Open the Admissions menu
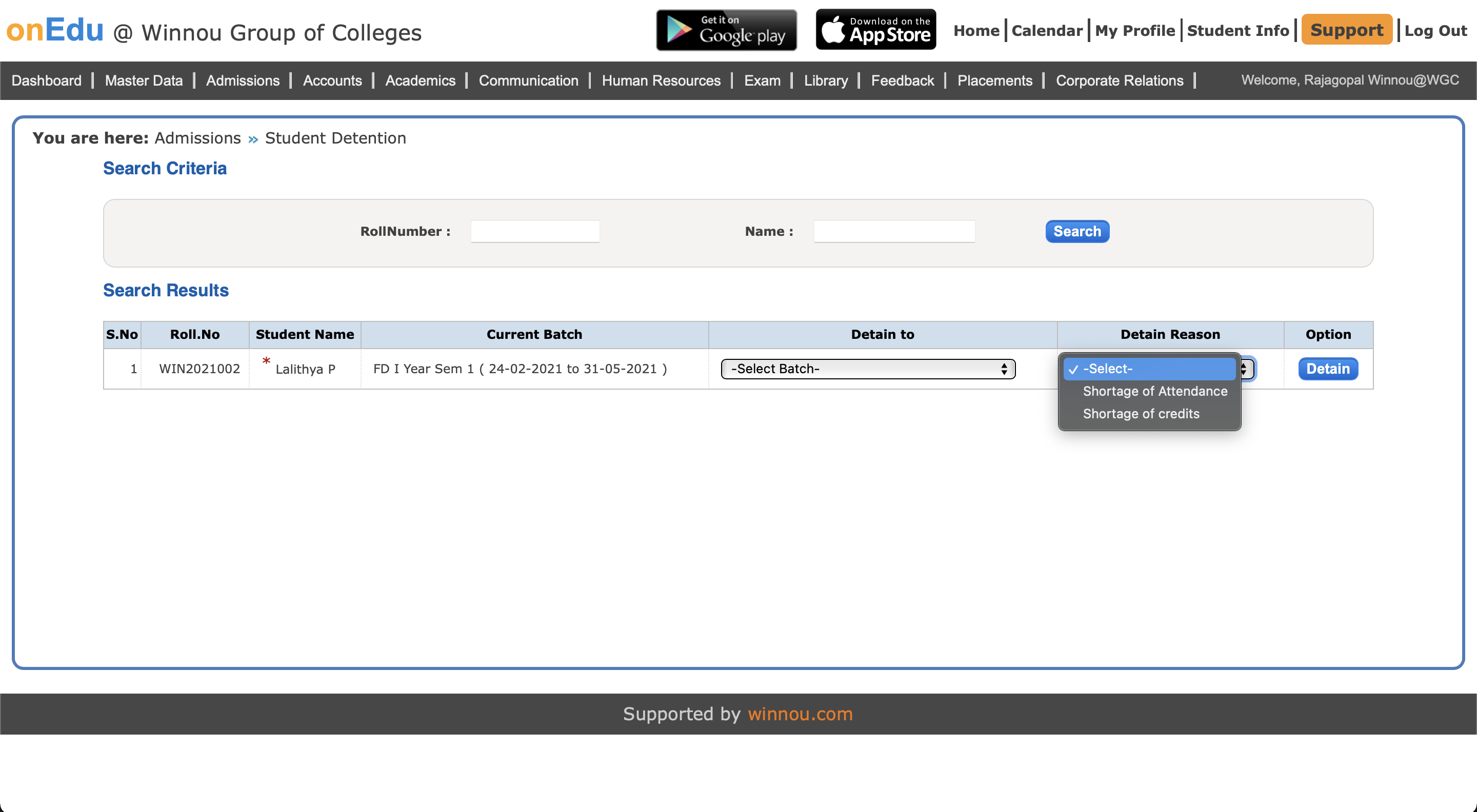Viewport: 1477px width, 812px height. (243, 81)
